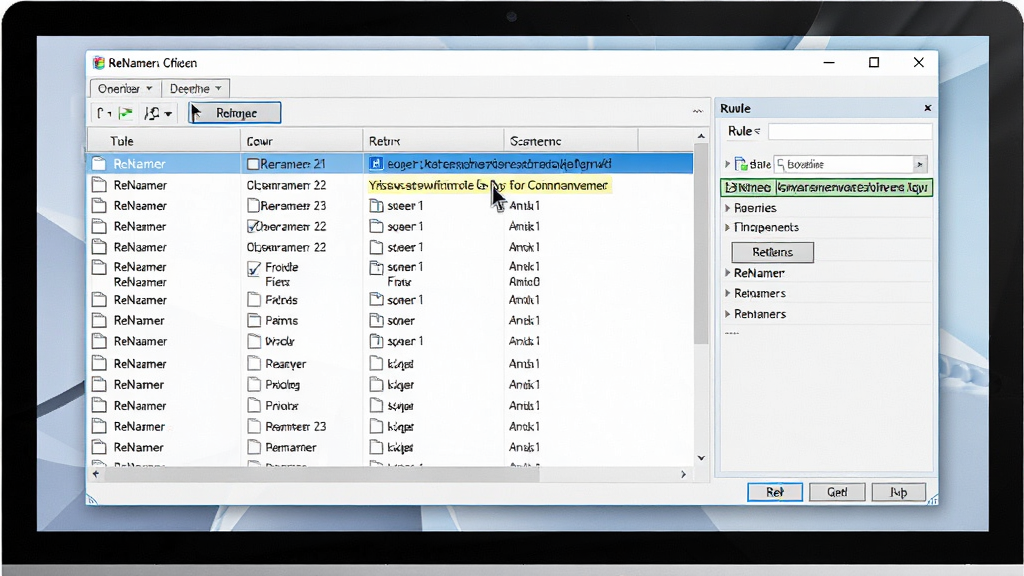Tick the Reramer 21 checkbox
Screen dimensions: 1024x576
pos(253,164)
